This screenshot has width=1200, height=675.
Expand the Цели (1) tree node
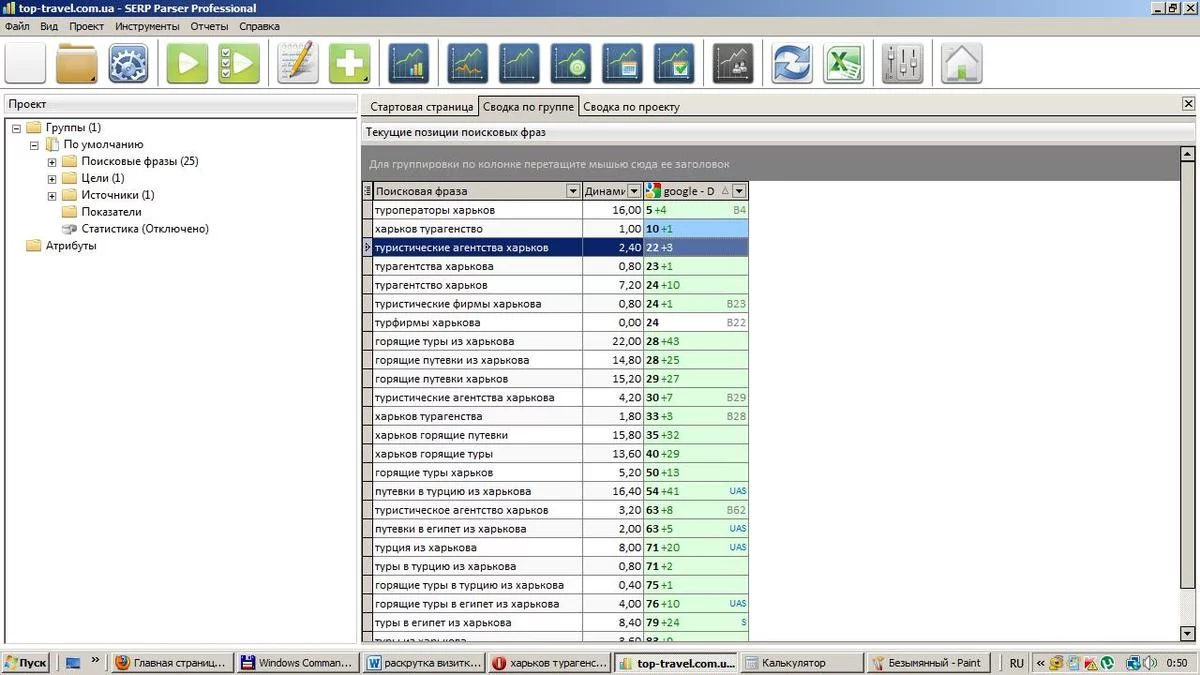52,179
